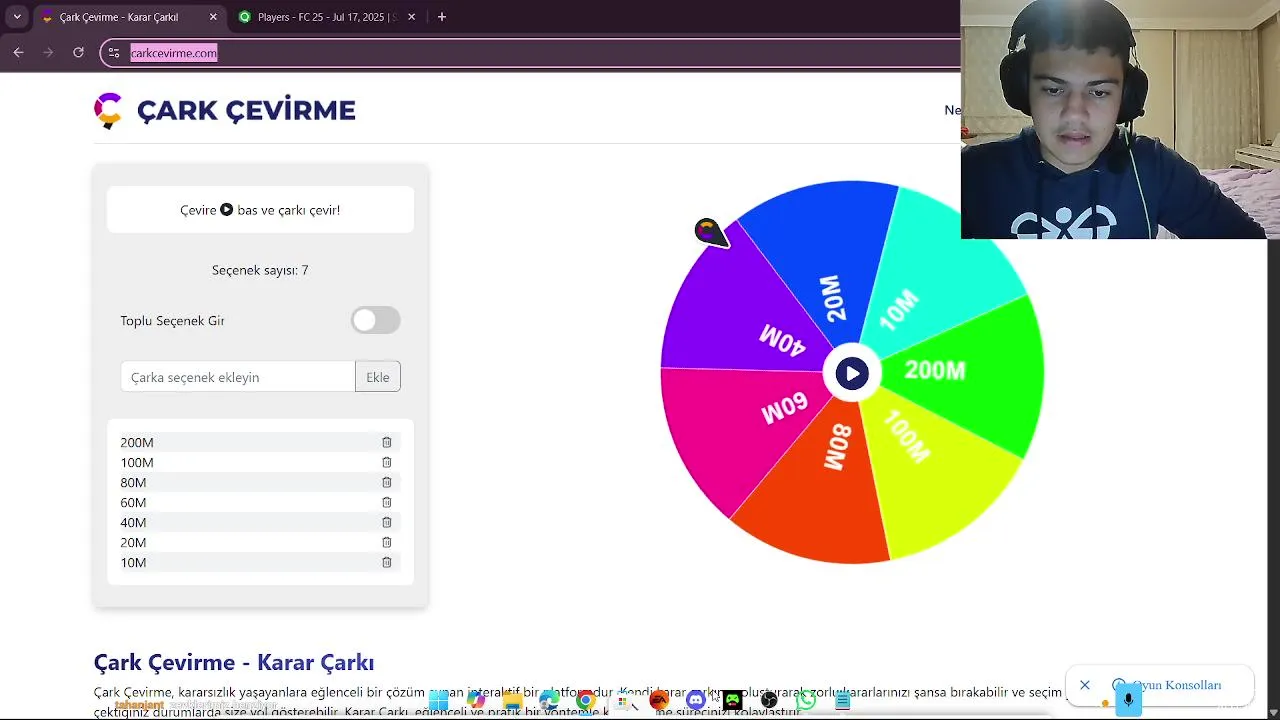Select the 80M text in options list

point(133,482)
